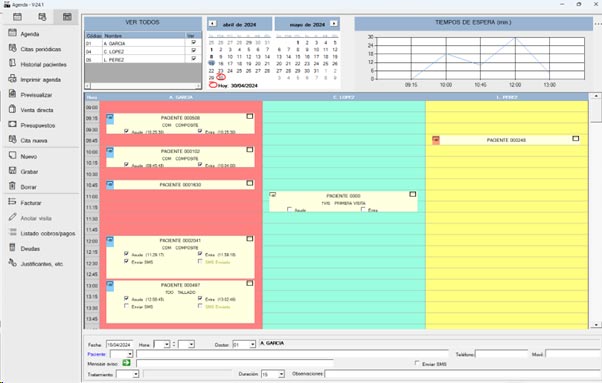Click the Cita nueva icon
This screenshot has width=602, height=383.
(13, 140)
